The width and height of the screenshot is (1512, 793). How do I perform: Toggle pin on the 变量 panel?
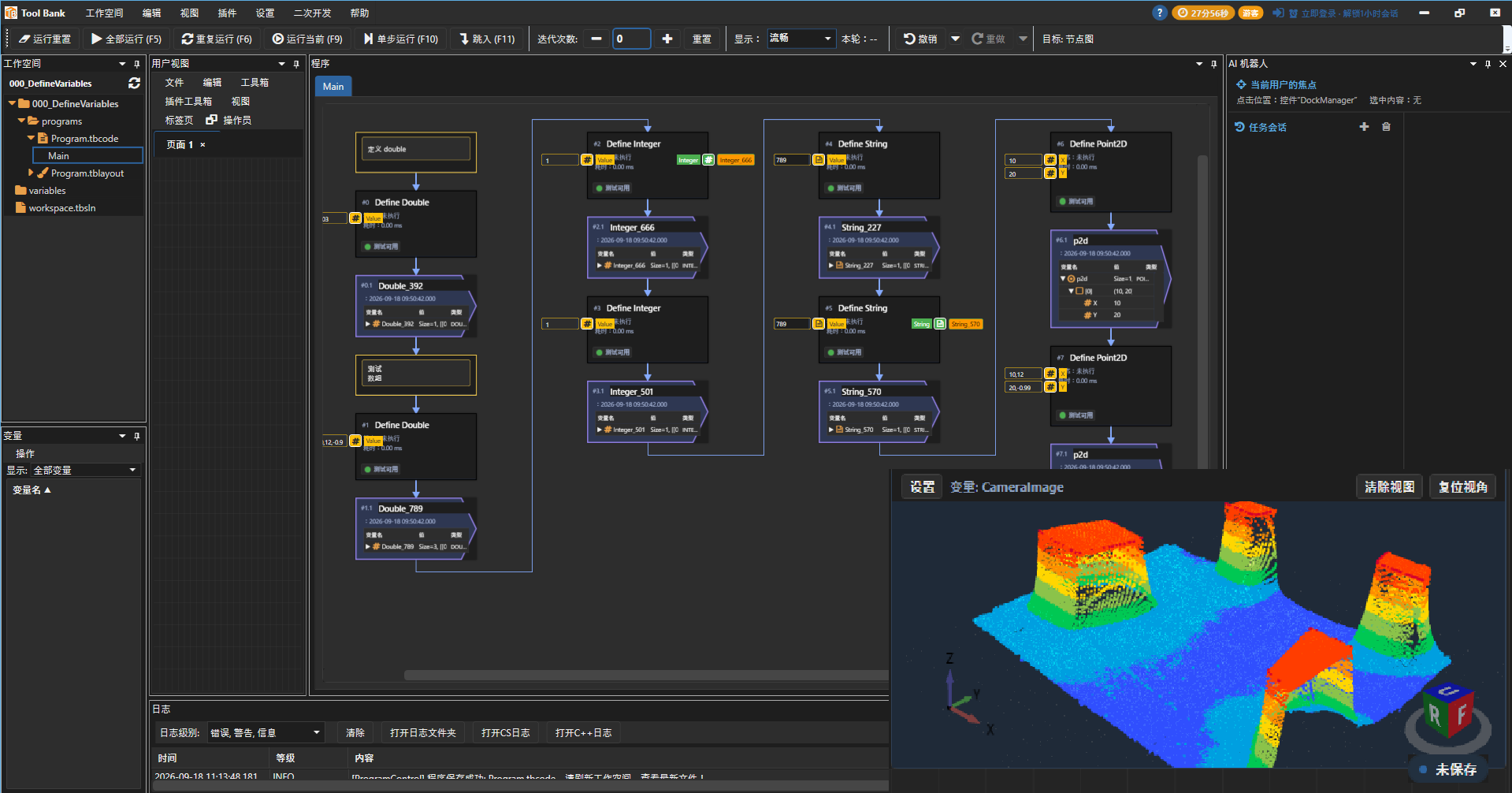136,436
